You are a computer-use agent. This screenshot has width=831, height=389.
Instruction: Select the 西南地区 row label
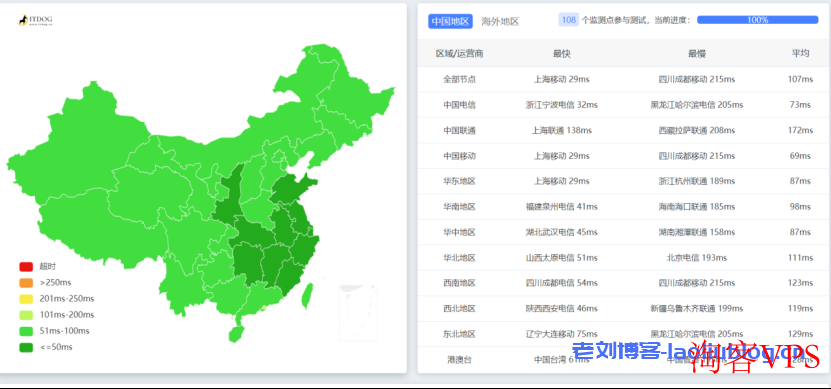click(x=459, y=283)
